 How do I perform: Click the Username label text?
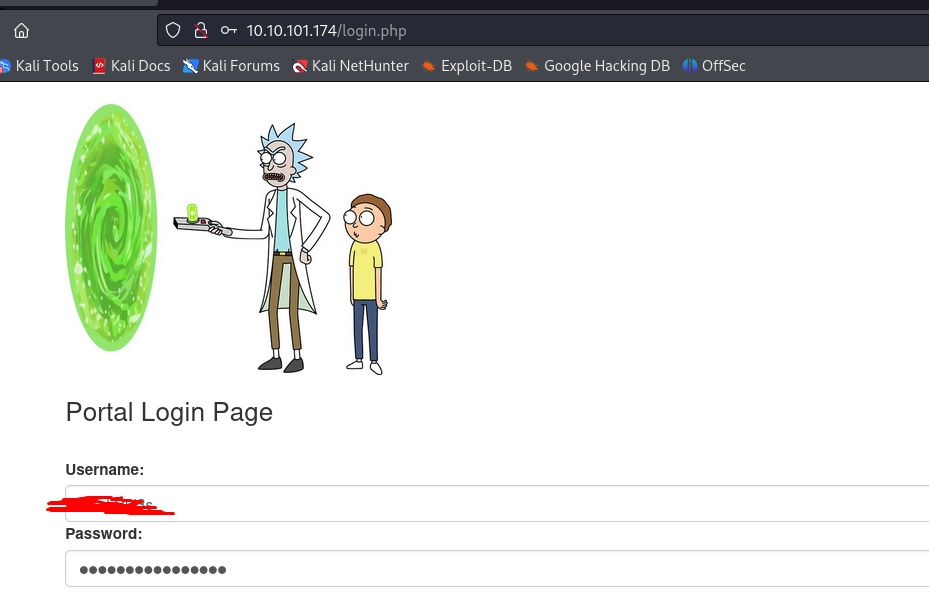(105, 470)
